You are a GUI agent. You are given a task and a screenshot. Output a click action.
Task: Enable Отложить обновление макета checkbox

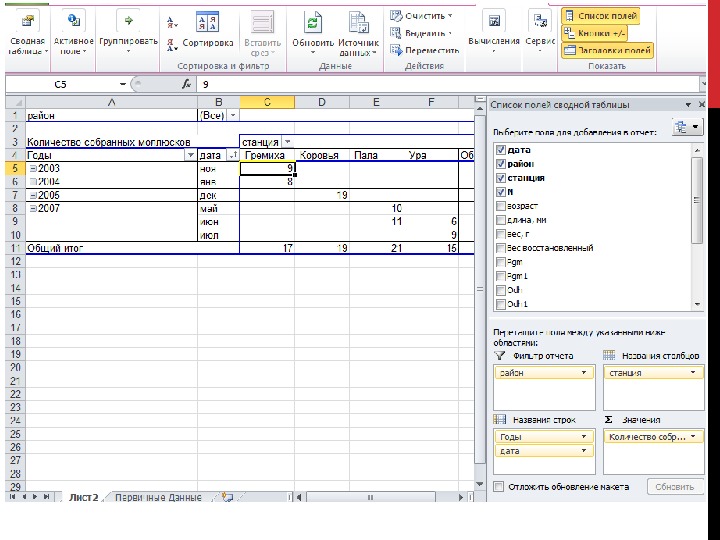[x=499, y=487]
